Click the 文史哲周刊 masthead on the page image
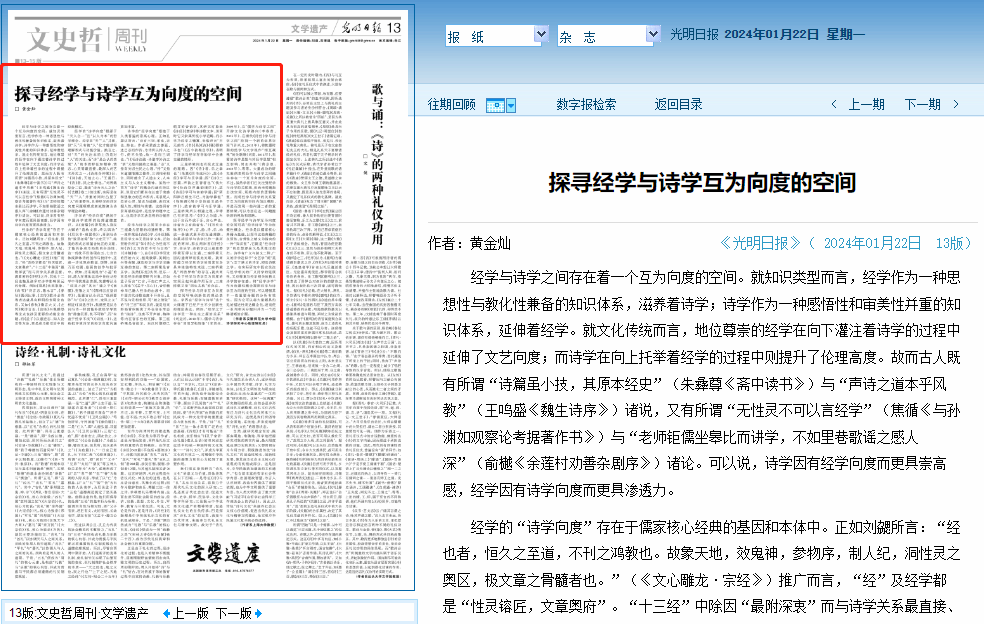 click(x=87, y=40)
